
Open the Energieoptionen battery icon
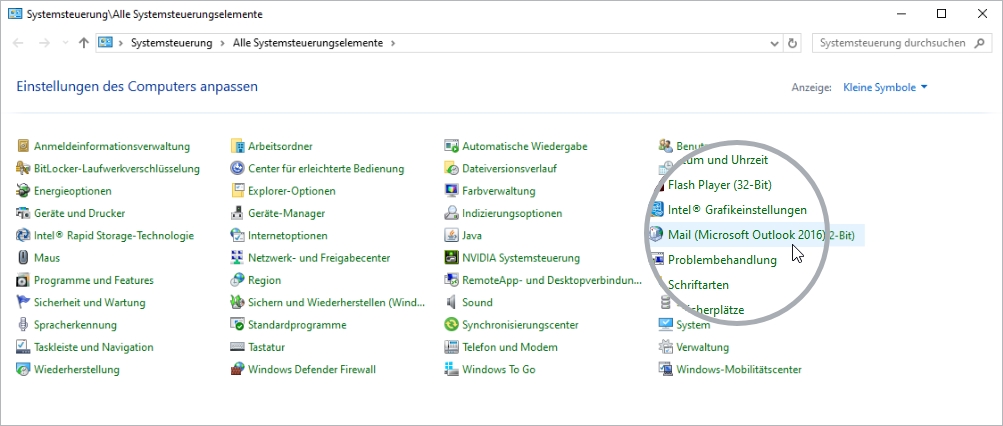(x=23, y=191)
